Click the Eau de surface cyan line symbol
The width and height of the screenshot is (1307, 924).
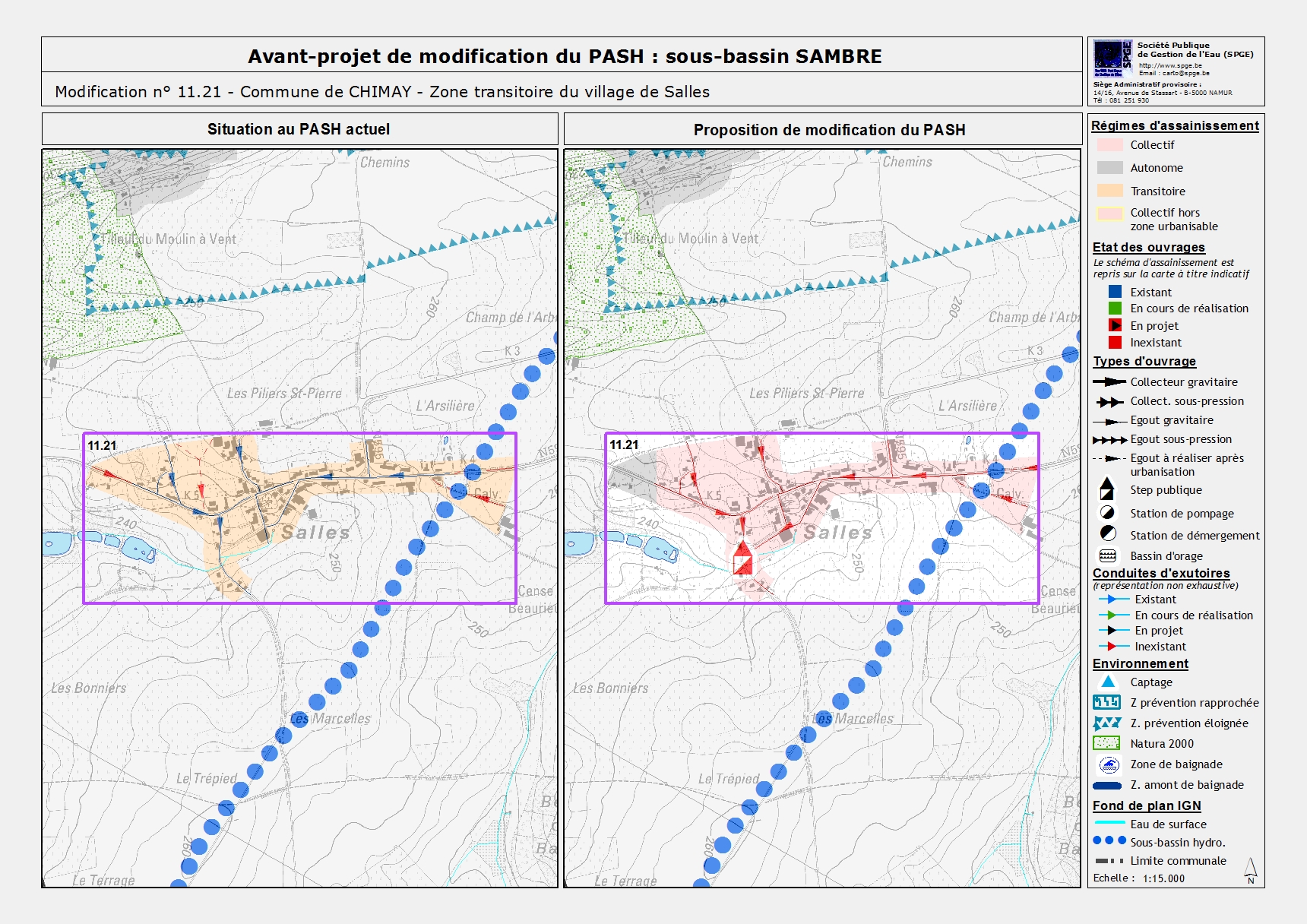1109,823
